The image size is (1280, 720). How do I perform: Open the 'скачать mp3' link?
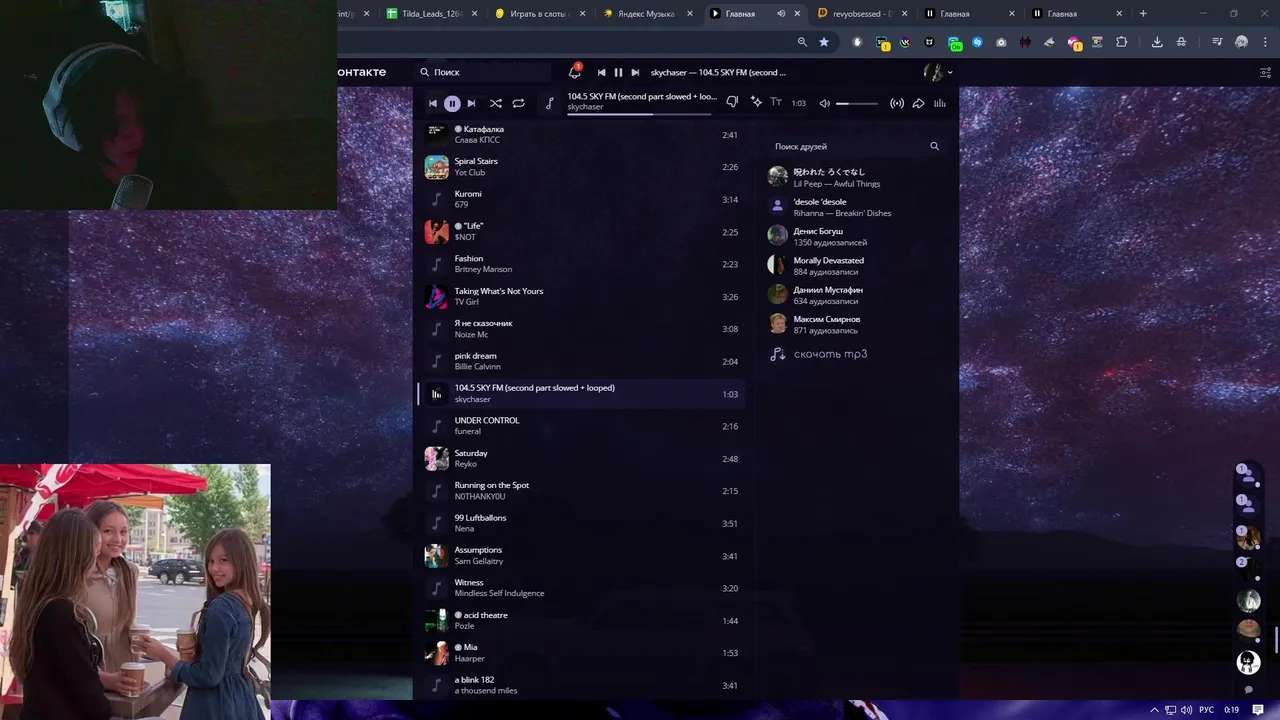[x=818, y=354]
